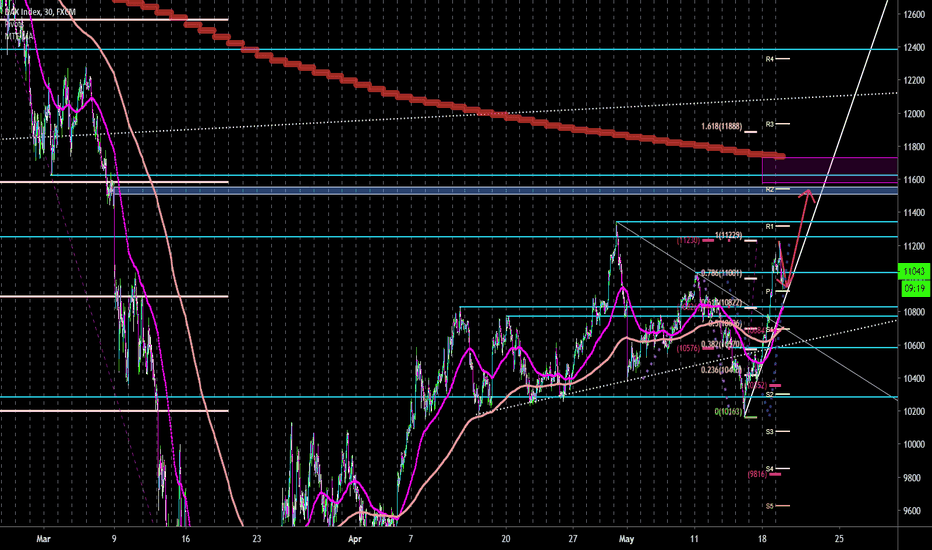This screenshot has width=932, height=550.
Task: Select the 11600 price axis label
Action: point(914,180)
